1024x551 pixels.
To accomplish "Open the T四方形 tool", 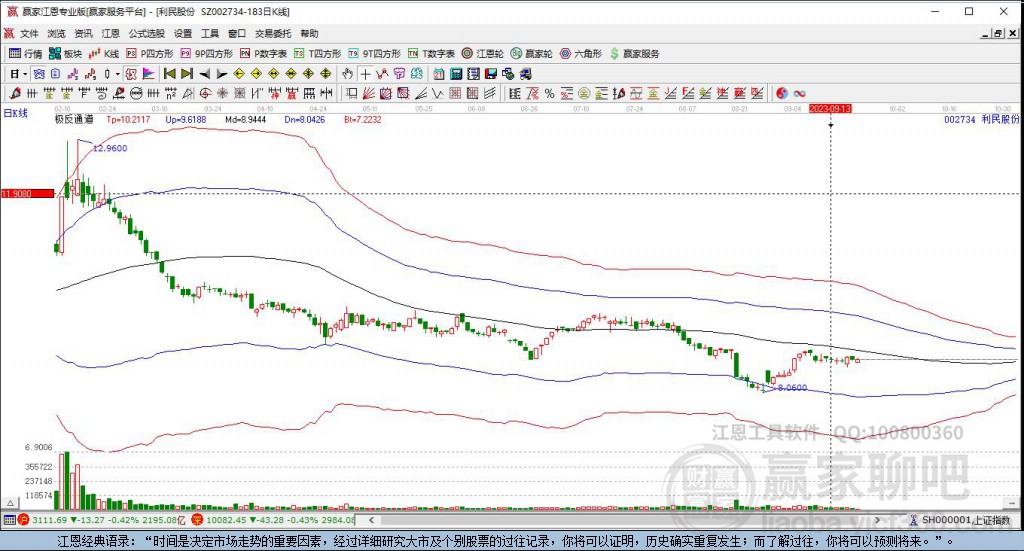I will coord(317,54).
